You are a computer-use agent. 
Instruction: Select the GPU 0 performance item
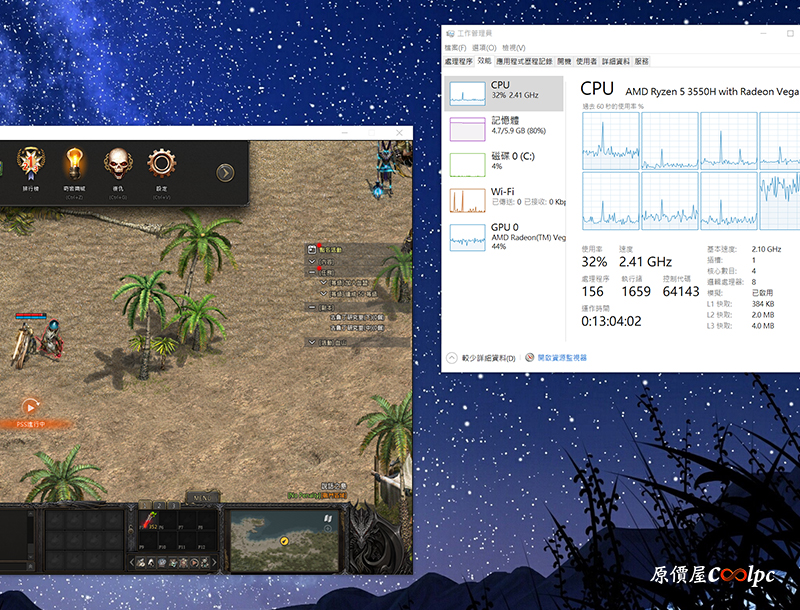pyautogui.click(x=504, y=237)
